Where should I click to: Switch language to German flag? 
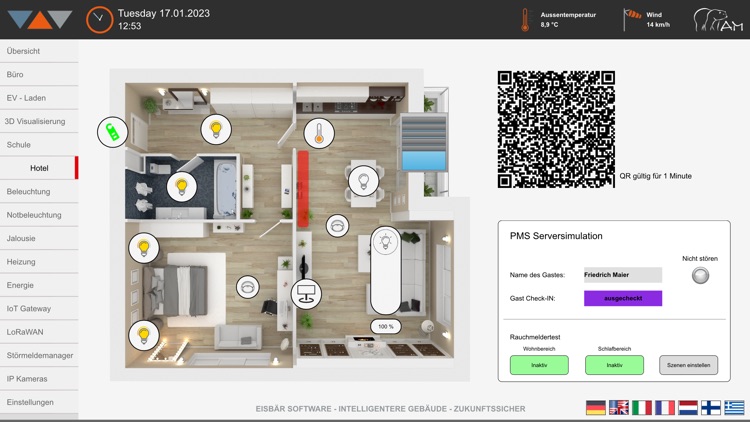tap(596, 408)
